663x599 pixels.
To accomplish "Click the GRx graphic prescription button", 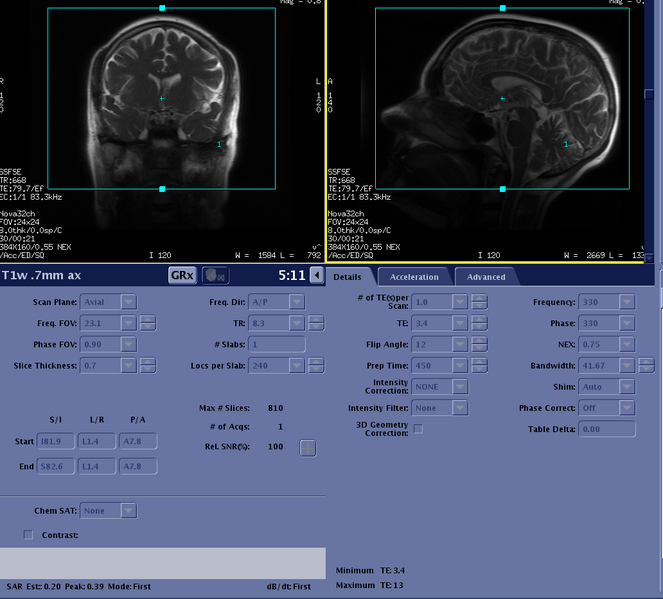I will pyautogui.click(x=182, y=276).
